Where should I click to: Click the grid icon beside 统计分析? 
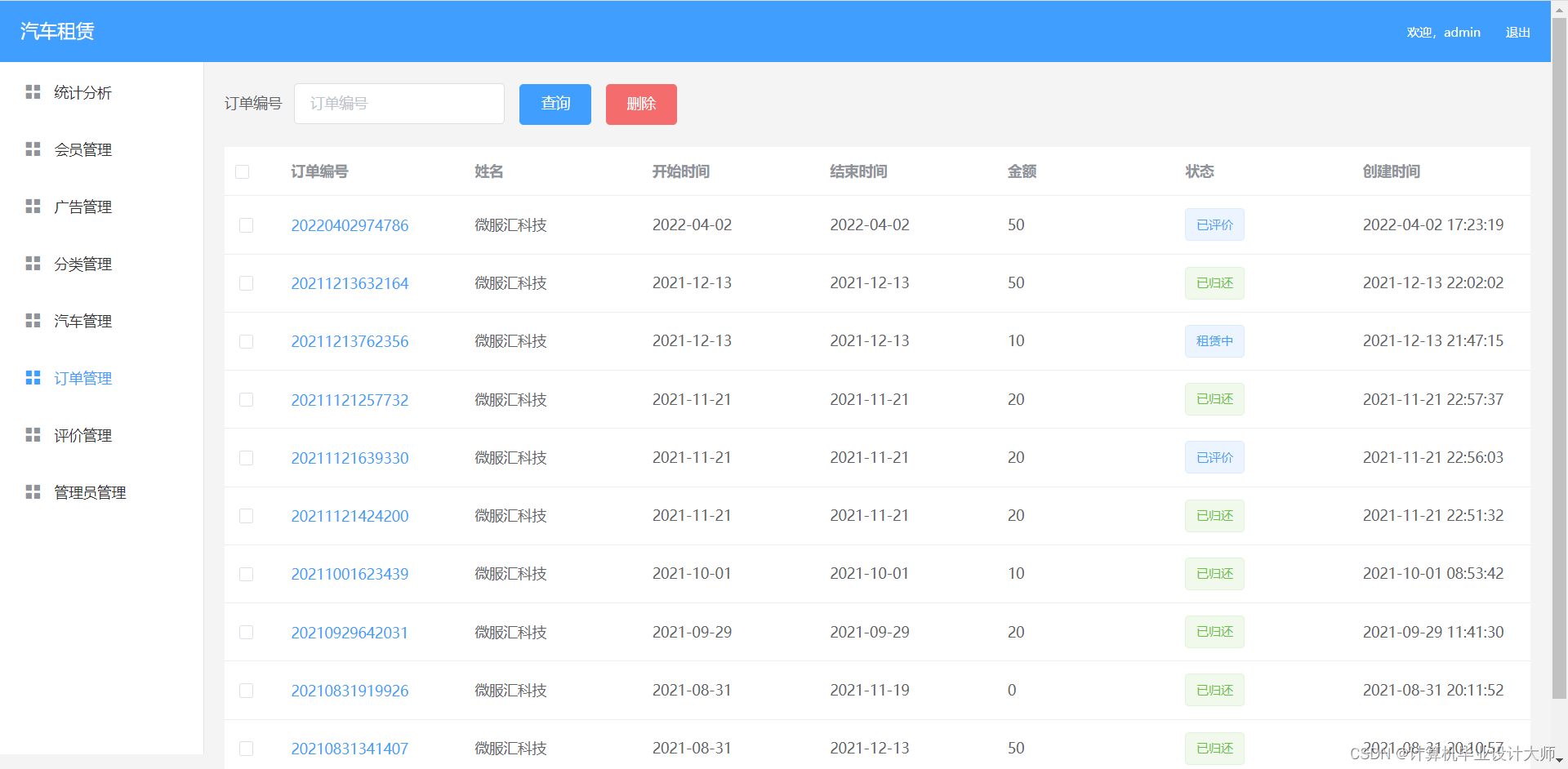(x=33, y=92)
